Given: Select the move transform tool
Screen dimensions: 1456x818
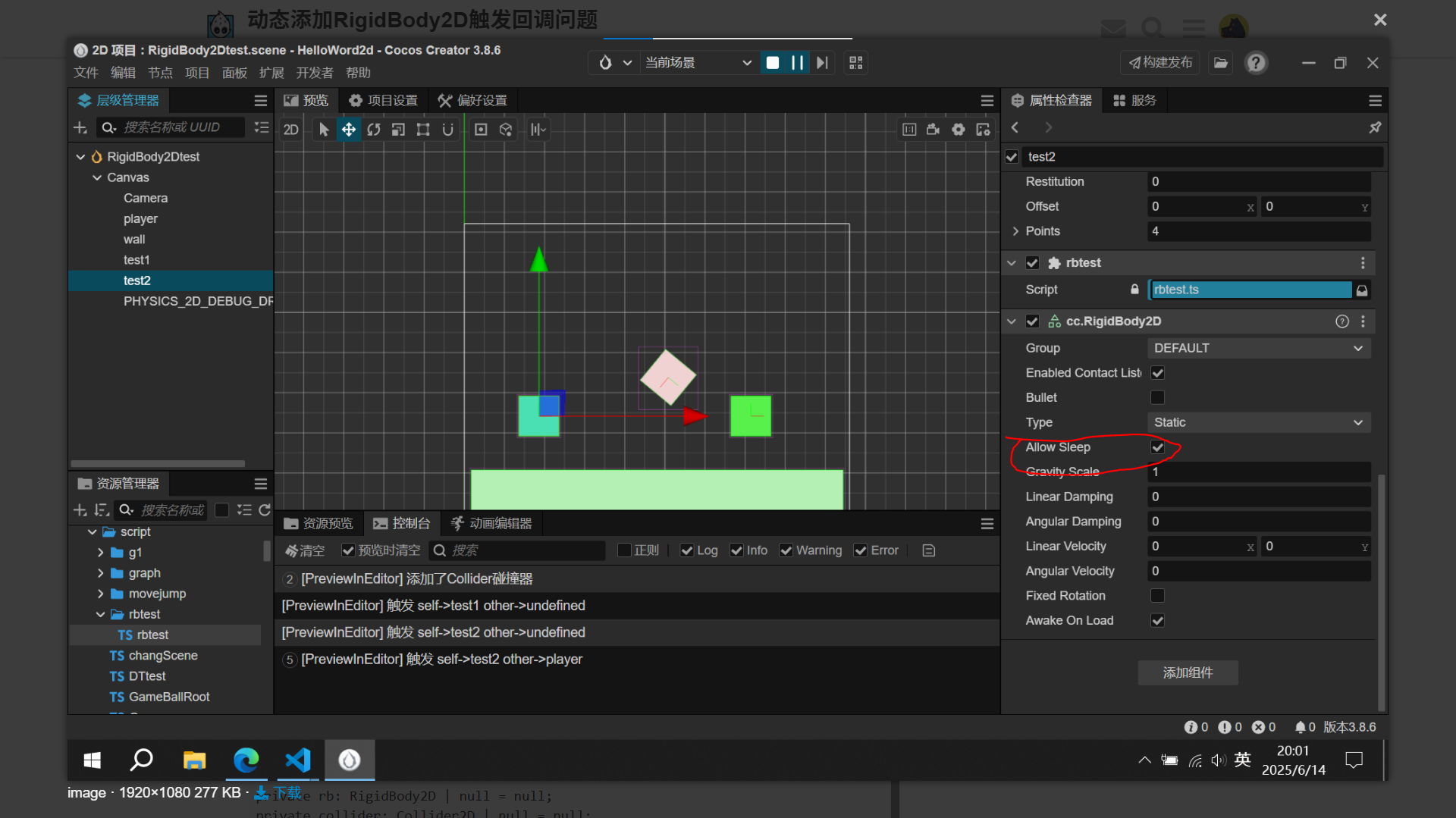Looking at the screenshot, I should (348, 130).
